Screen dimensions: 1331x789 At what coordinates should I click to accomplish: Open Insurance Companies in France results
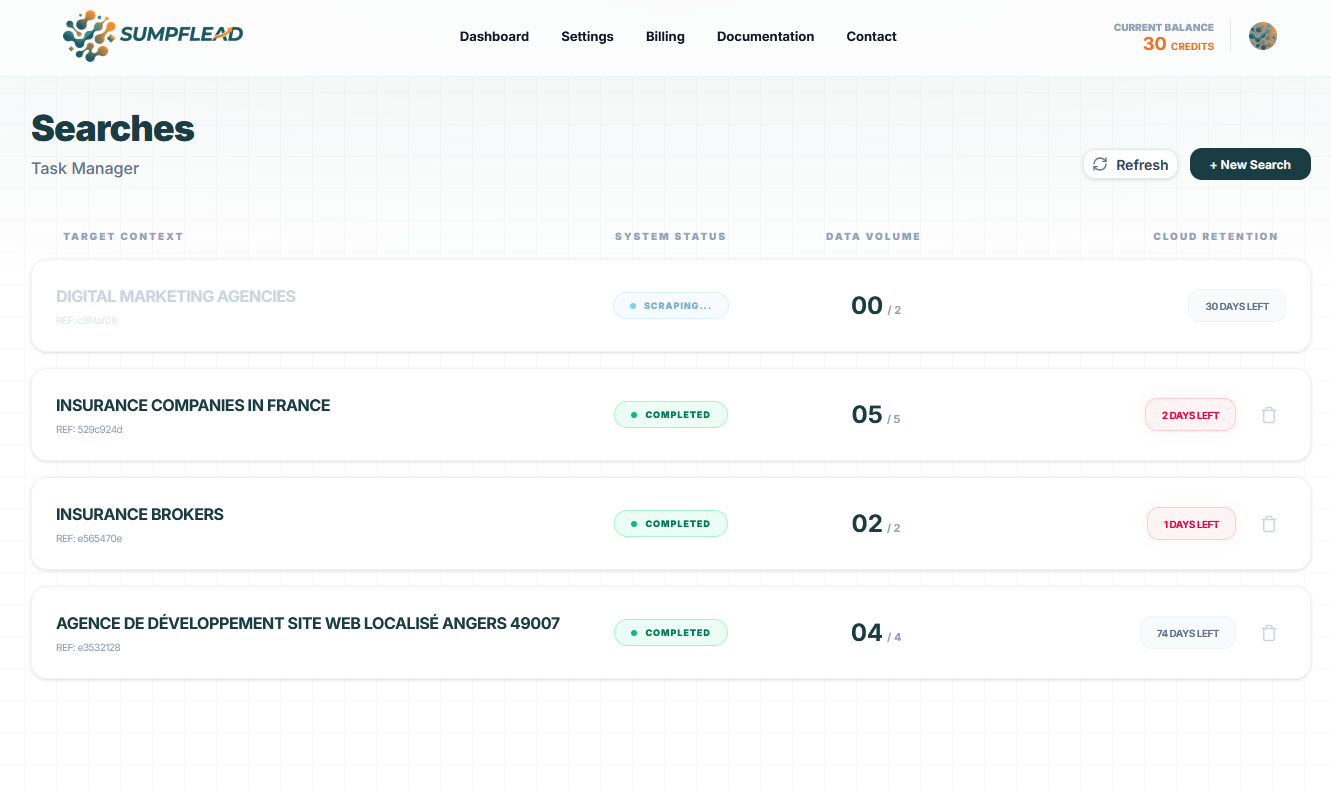coord(671,415)
